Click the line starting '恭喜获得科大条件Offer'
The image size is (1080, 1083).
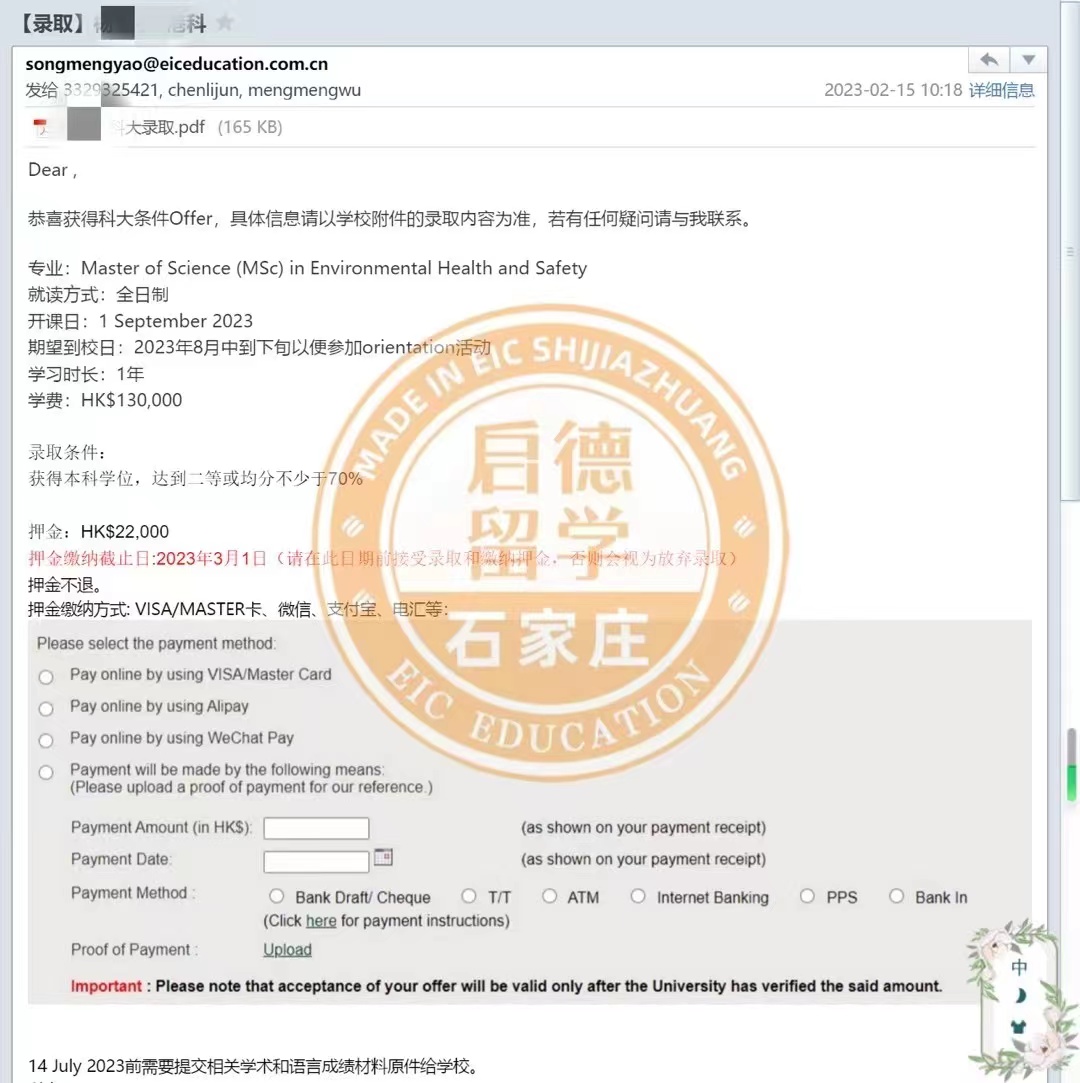click(x=392, y=219)
